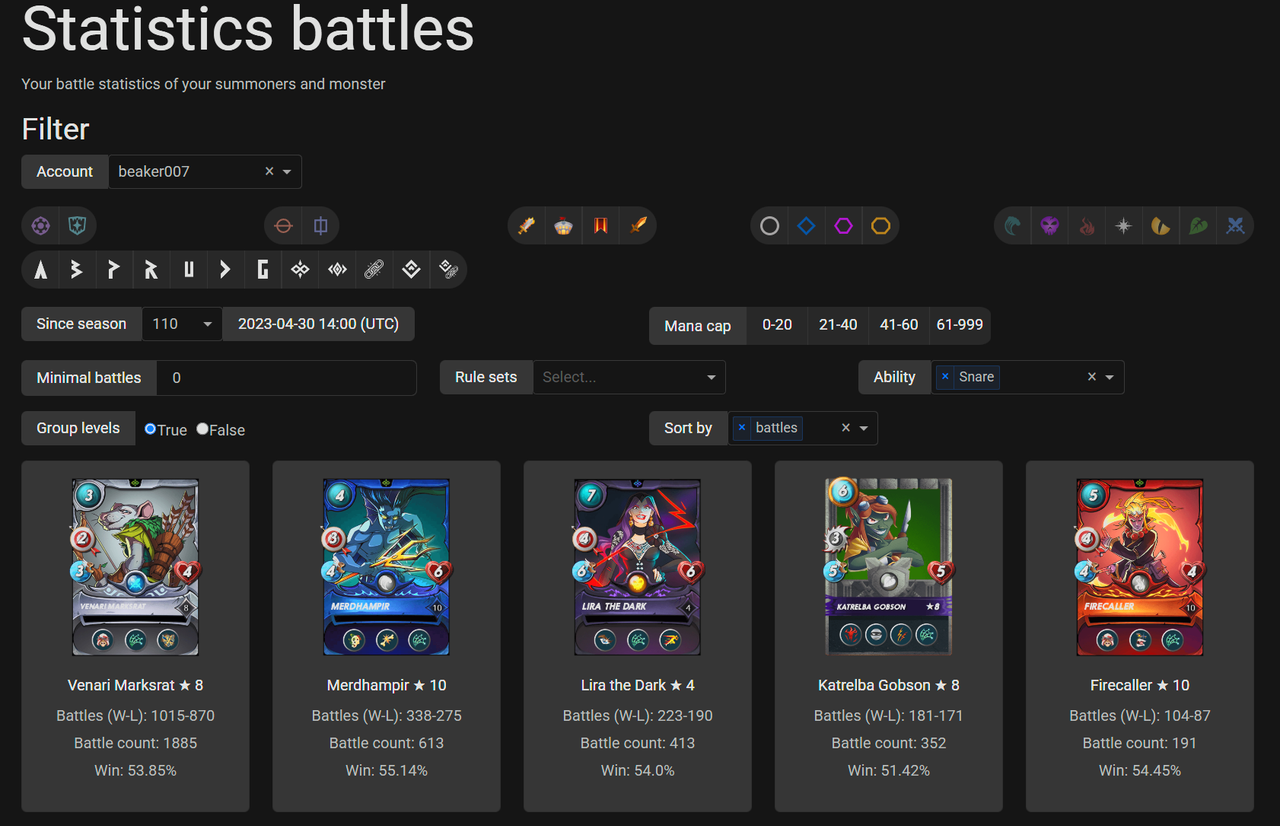This screenshot has width=1280, height=826.
Task: Click the Minimal battles input field
Action: pyautogui.click(x=286, y=378)
